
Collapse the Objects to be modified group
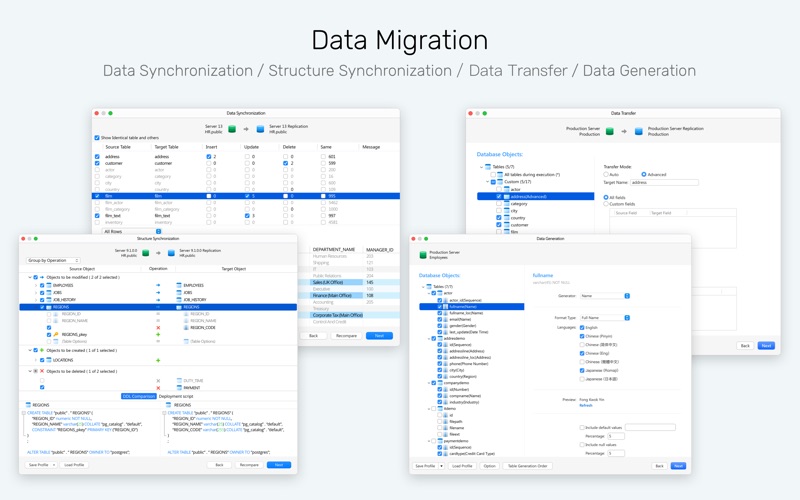coord(30,278)
